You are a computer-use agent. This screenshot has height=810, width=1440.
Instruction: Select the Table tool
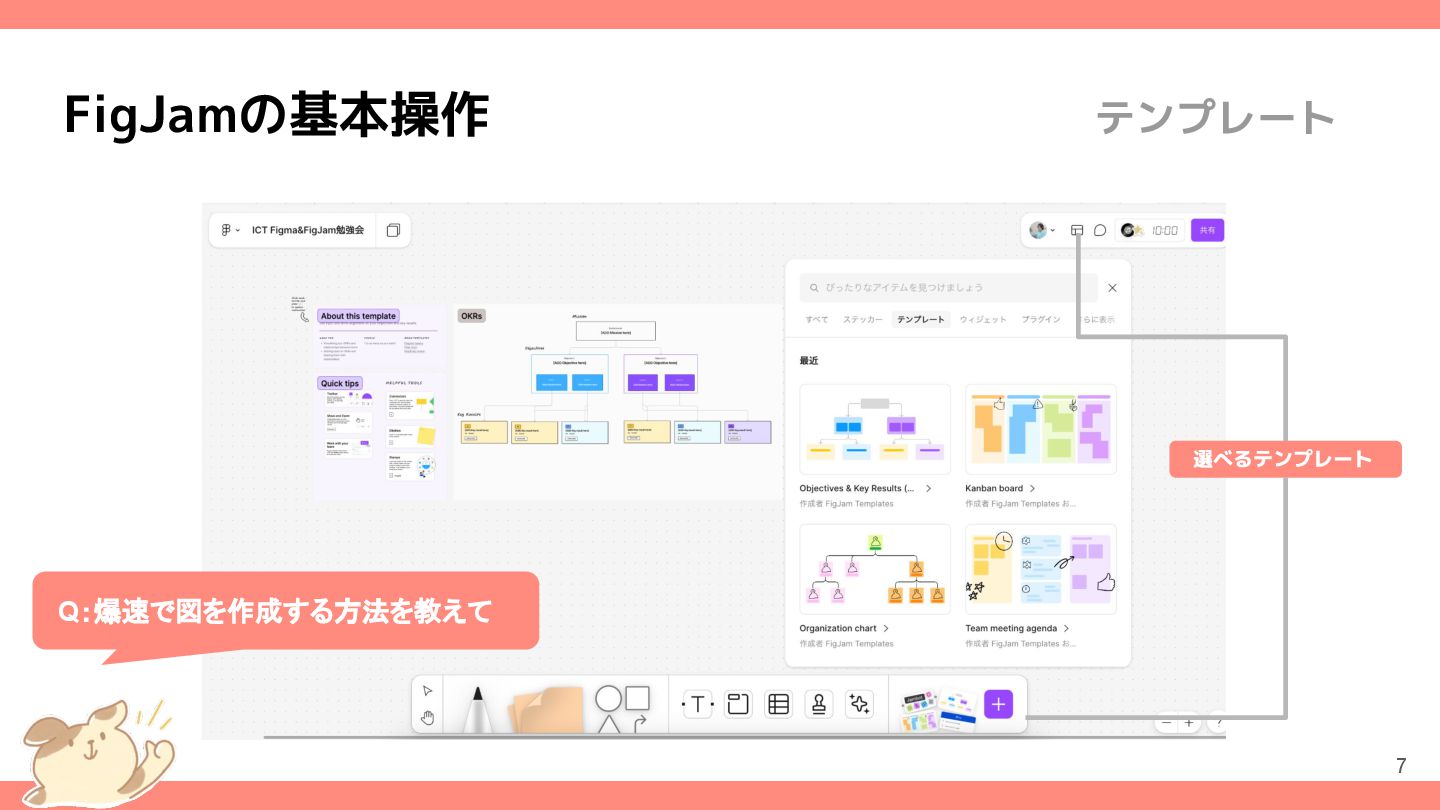point(778,705)
